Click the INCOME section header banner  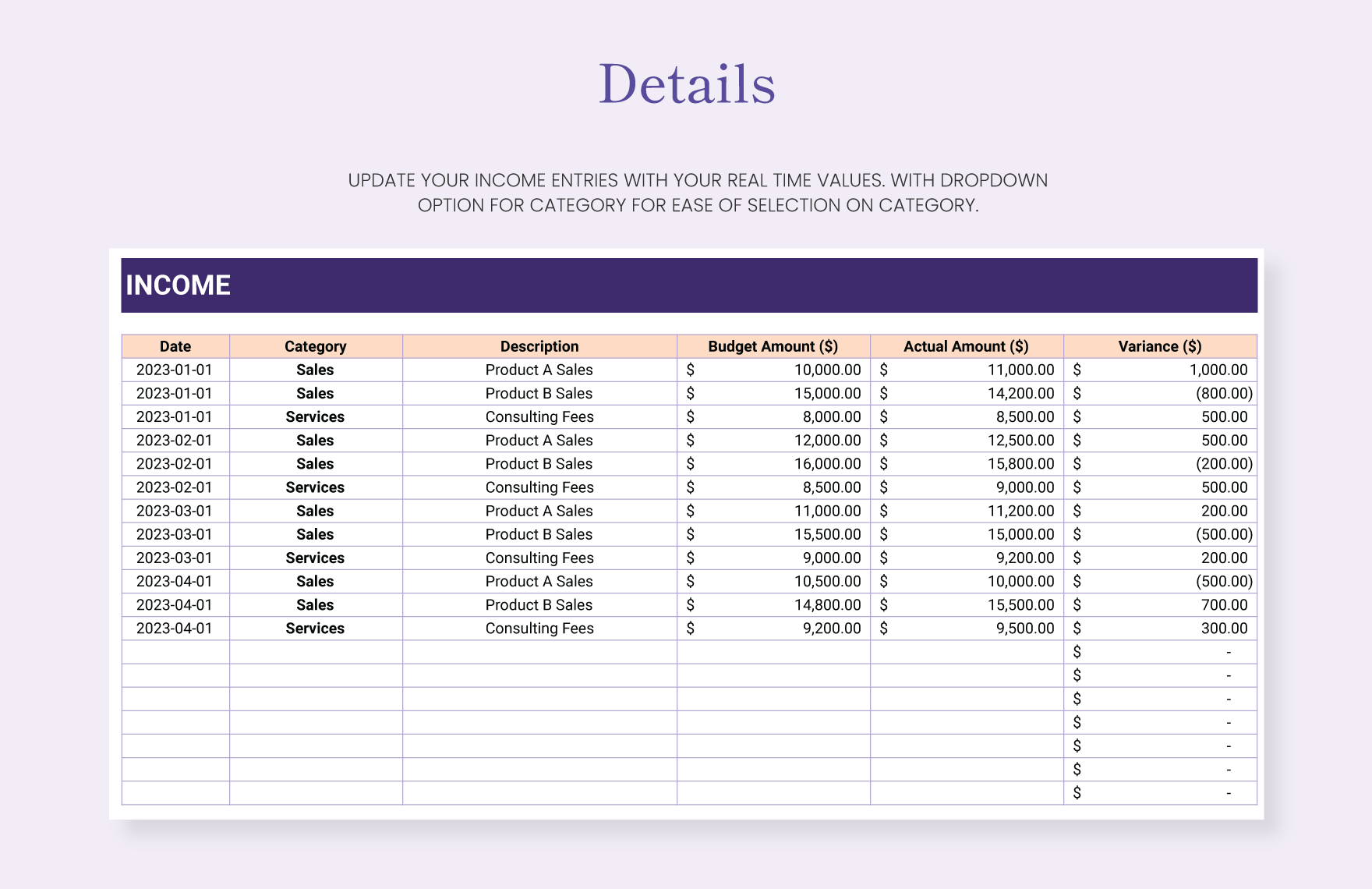[686, 285]
